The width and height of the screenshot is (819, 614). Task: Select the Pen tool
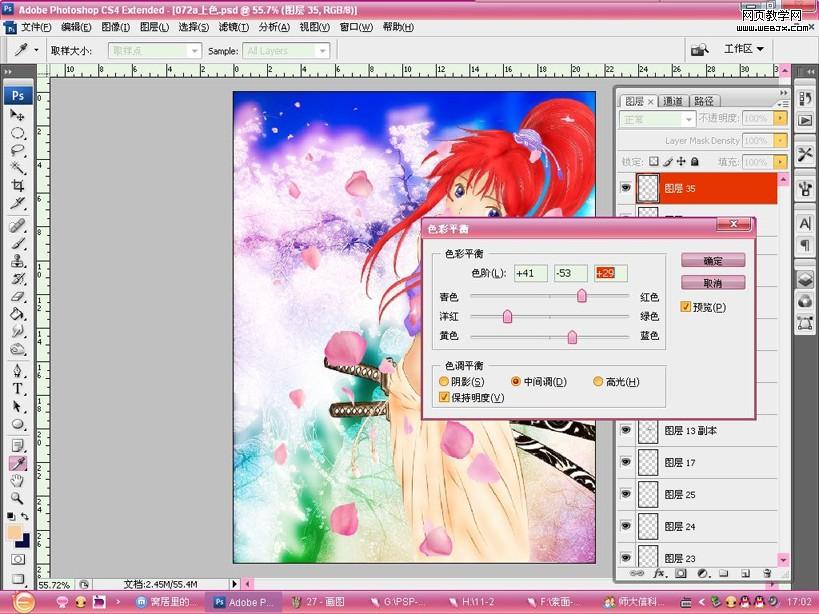pyautogui.click(x=17, y=371)
